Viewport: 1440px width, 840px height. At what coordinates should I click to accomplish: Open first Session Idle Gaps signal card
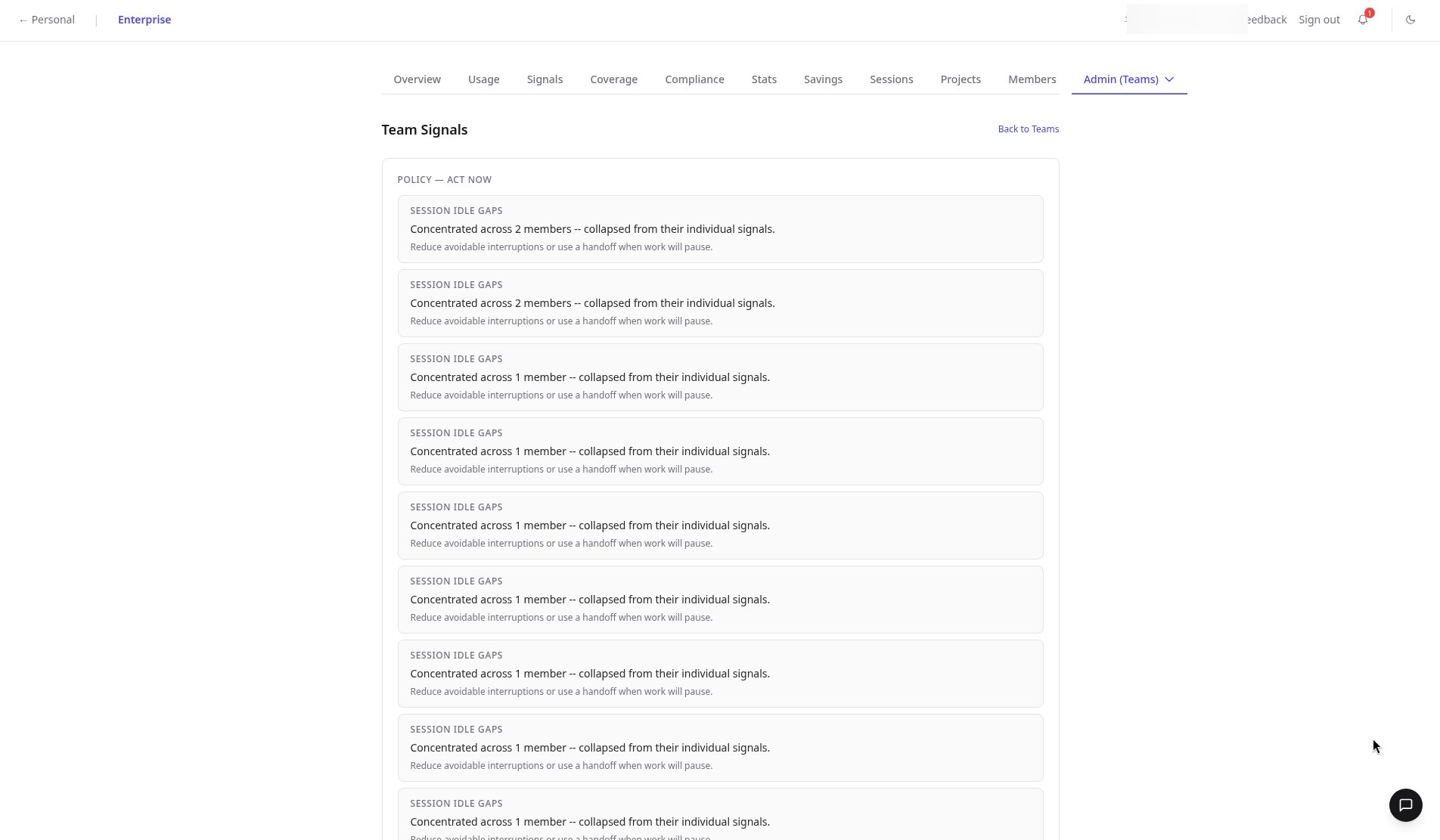click(720, 229)
